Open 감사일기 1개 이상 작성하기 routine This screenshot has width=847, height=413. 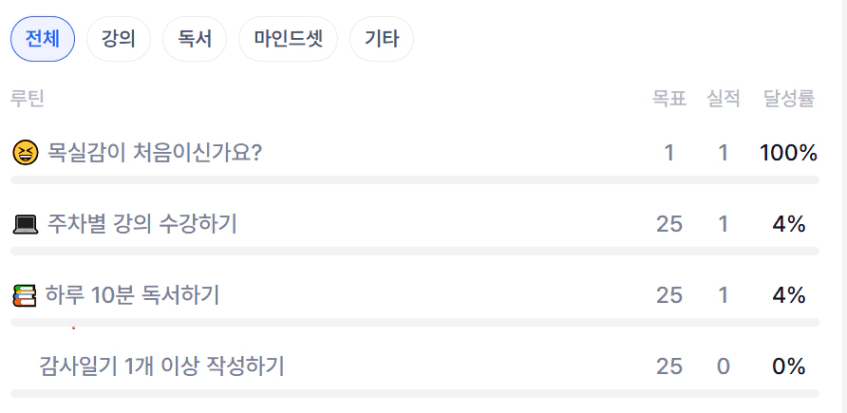tap(162, 366)
